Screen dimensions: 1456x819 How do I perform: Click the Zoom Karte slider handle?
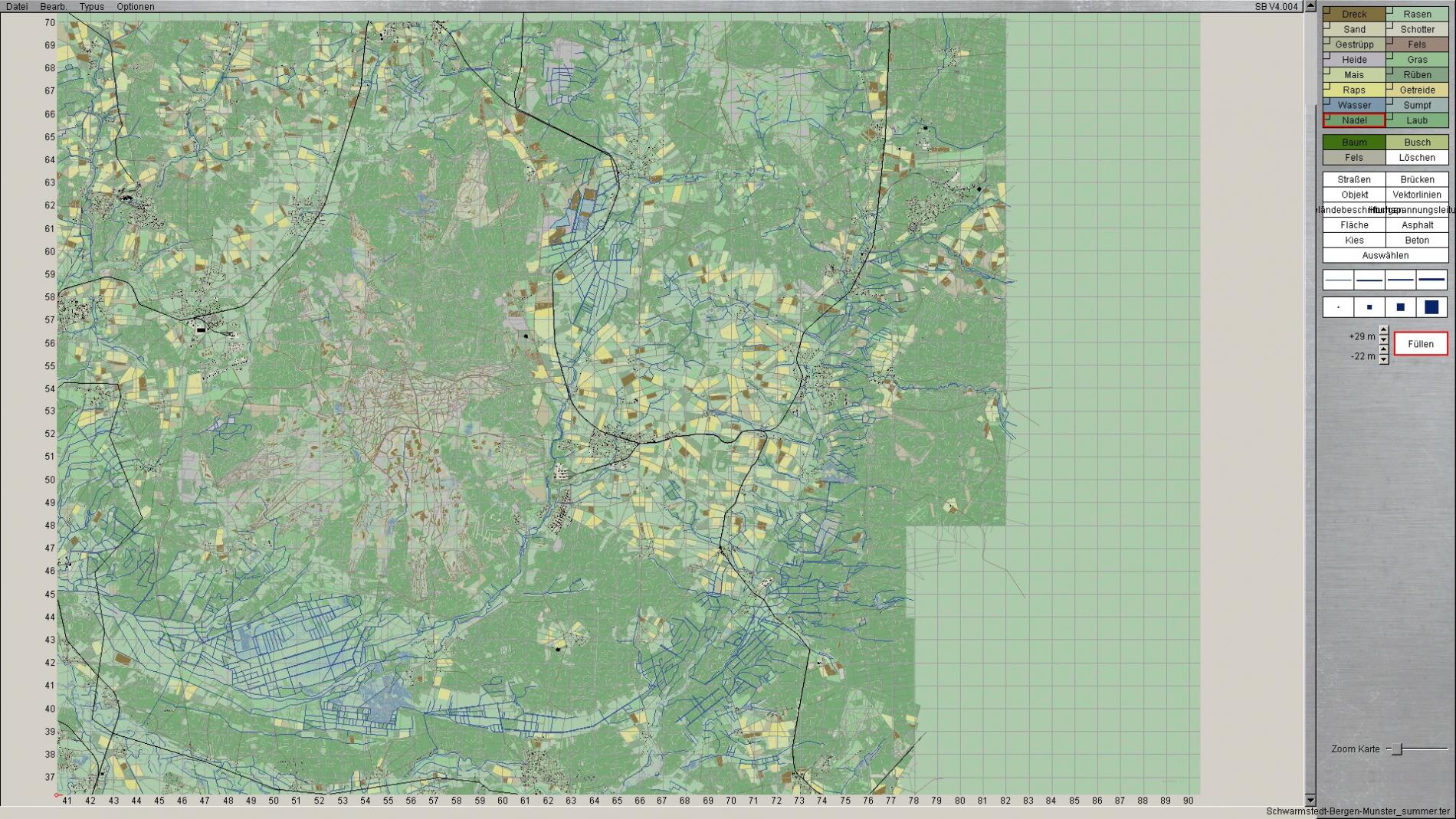pos(1397,749)
